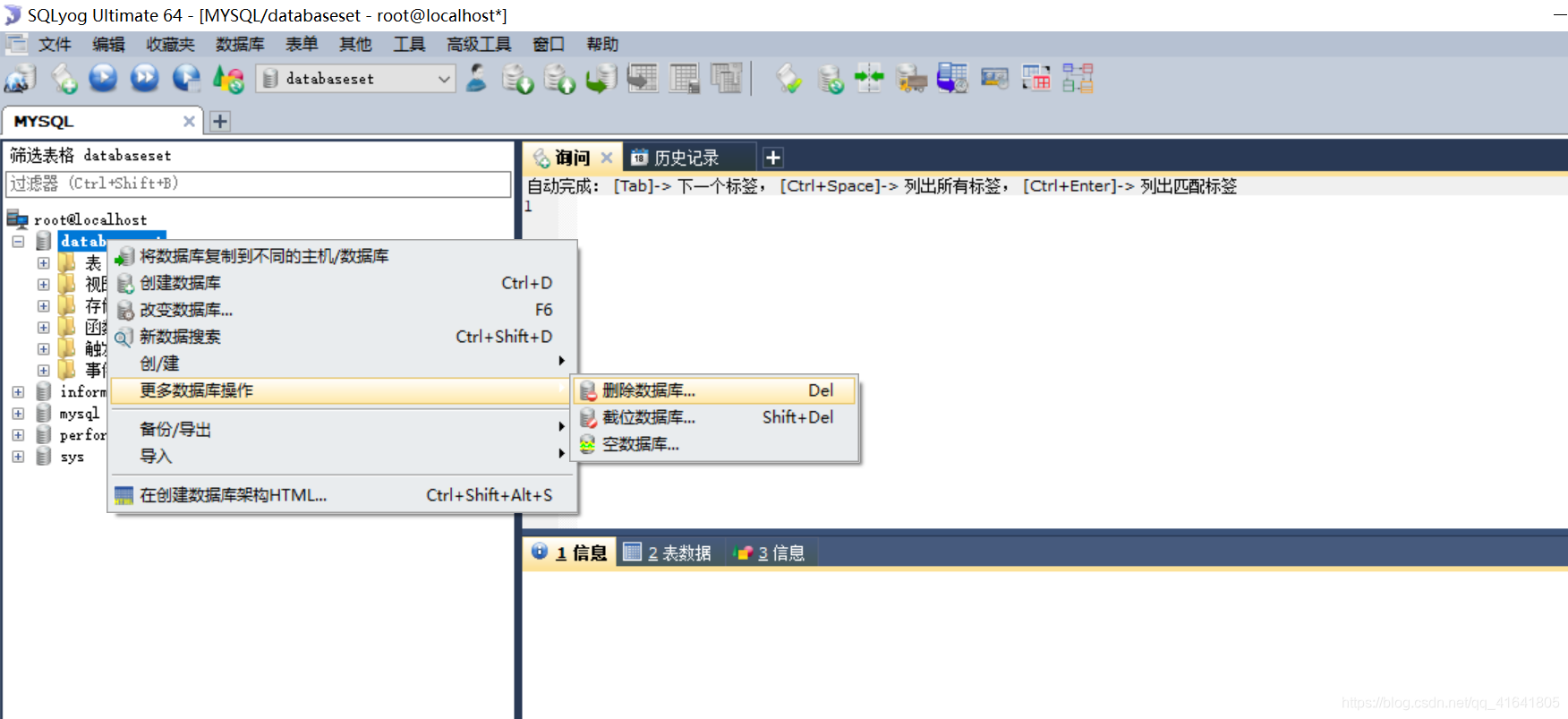Open a new query editor from toolbar

coord(64,79)
